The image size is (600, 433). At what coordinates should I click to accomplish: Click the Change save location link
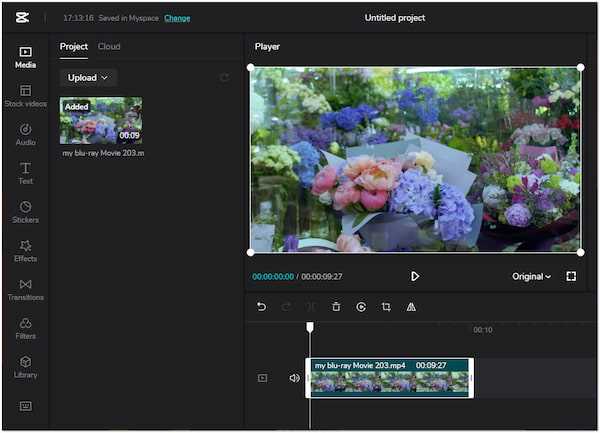[177, 18]
